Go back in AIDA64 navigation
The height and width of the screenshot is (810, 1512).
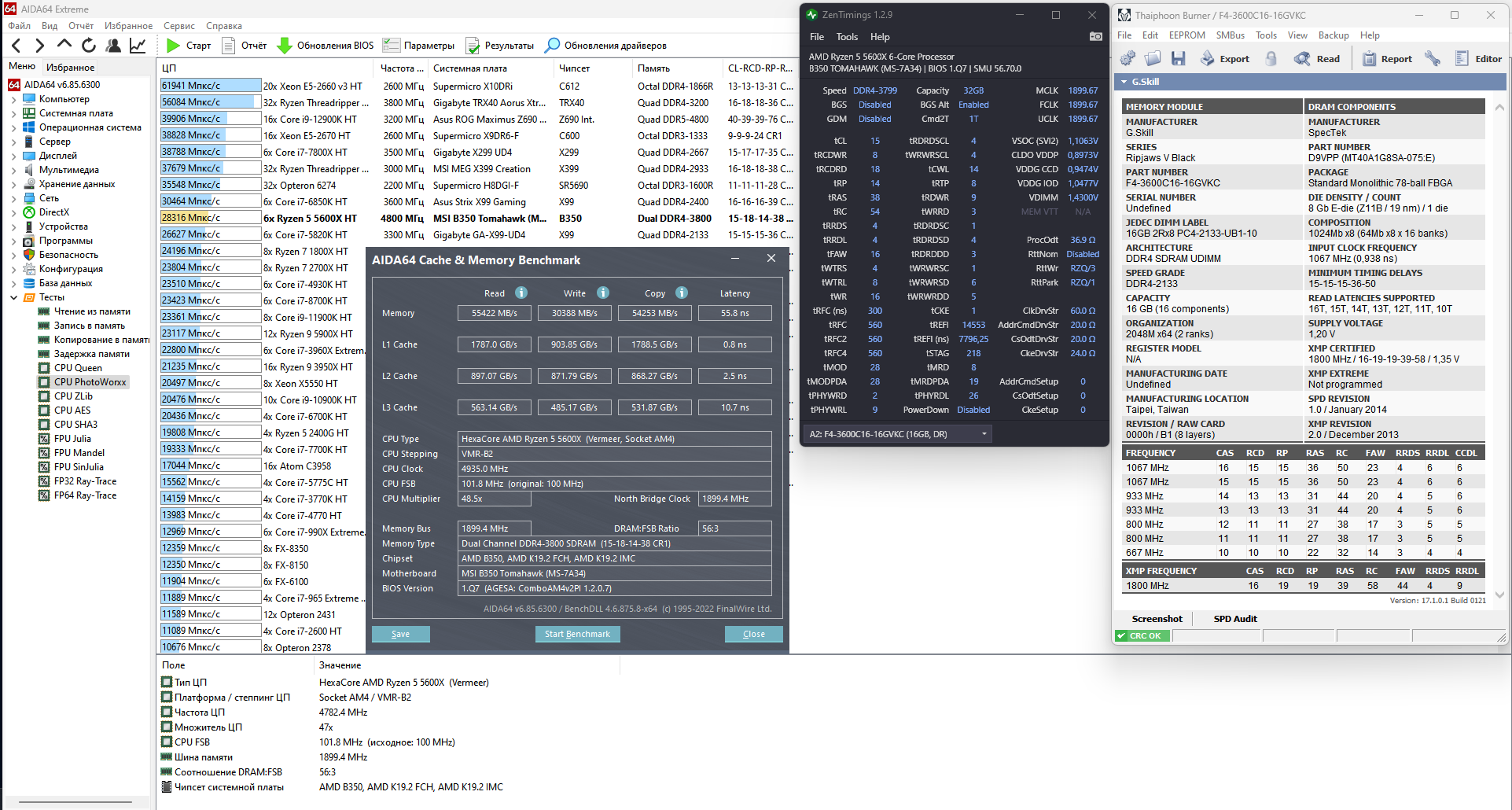(x=17, y=46)
